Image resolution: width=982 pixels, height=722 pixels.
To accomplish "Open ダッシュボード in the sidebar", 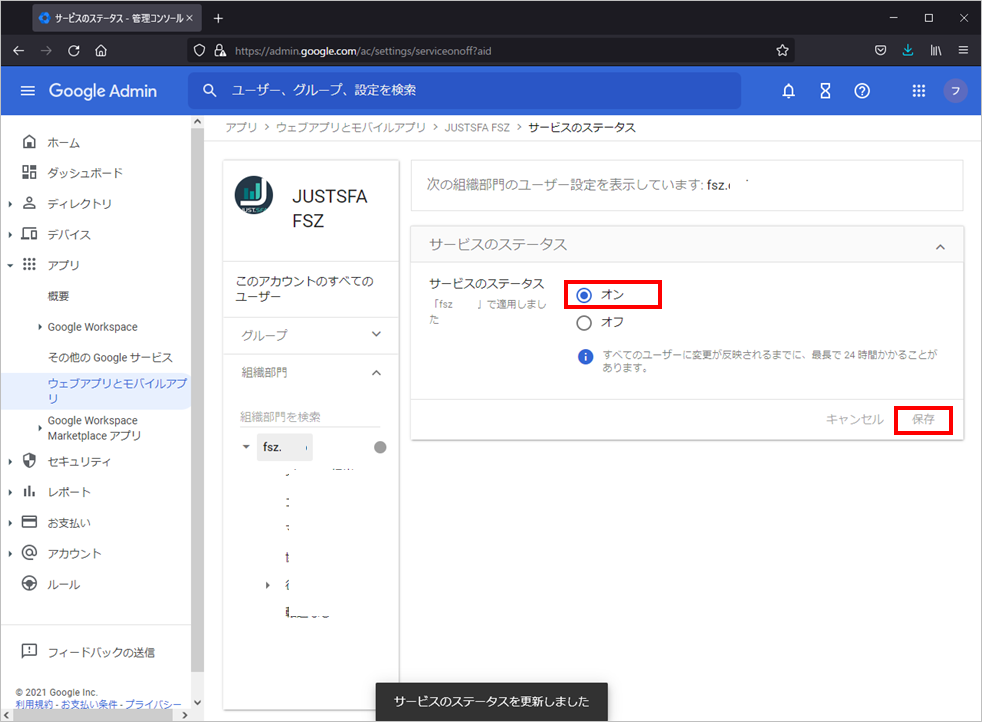I will 85,173.
